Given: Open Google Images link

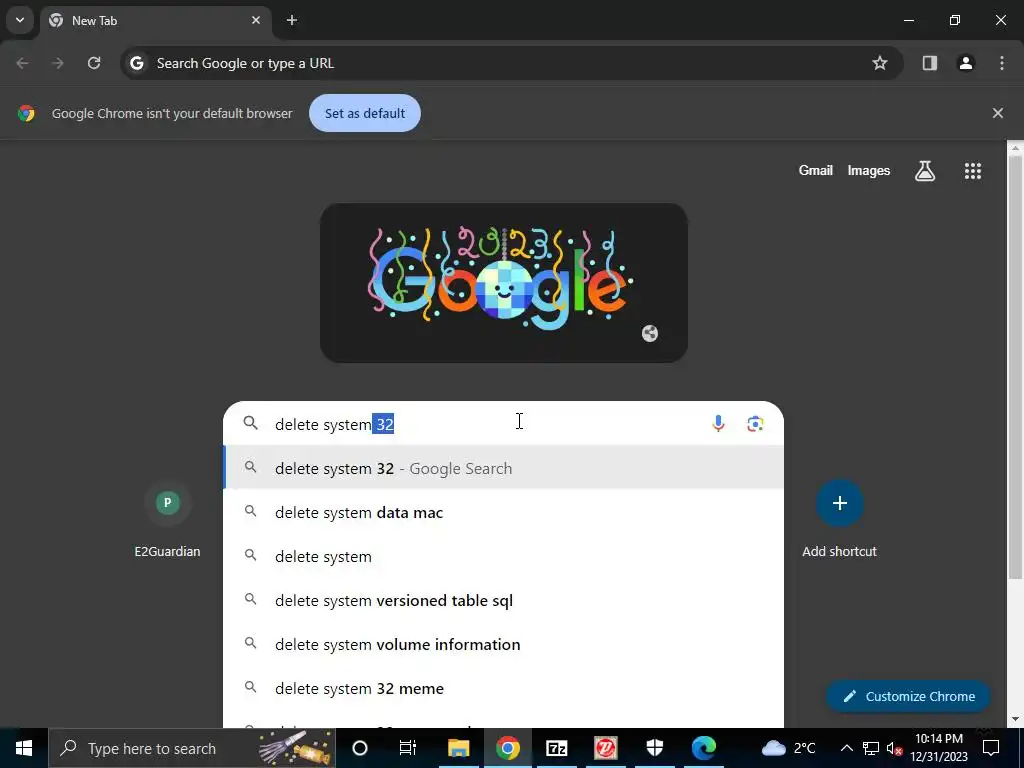Looking at the screenshot, I should tap(869, 170).
